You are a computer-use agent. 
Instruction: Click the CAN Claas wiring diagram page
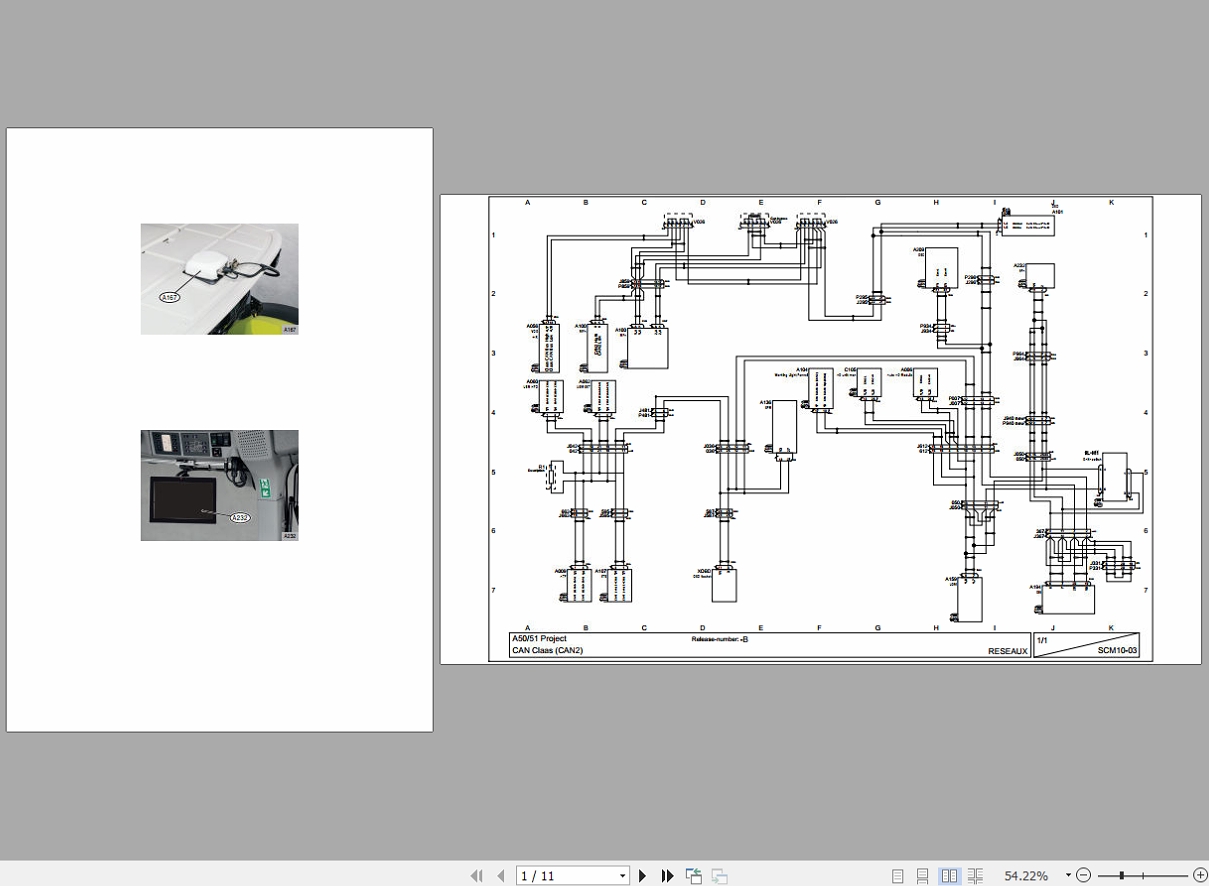[x=821, y=429]
